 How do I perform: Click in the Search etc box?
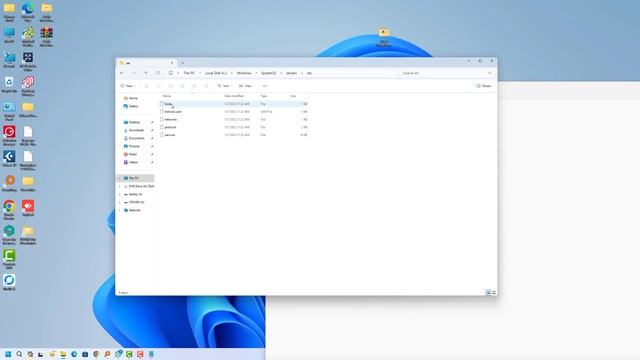click(x=447, y=73)
